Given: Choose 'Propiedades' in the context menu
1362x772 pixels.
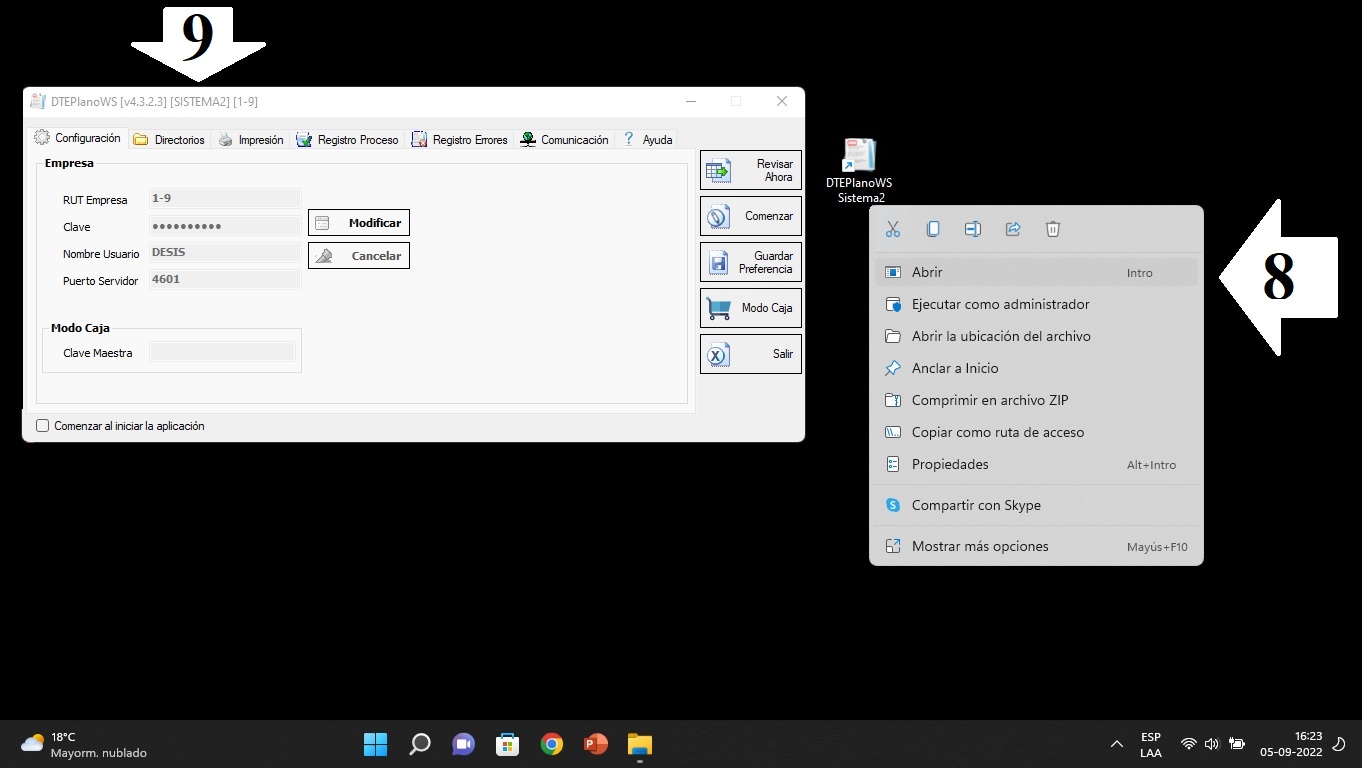Looking at the screenshot, I should coord(950,464).
